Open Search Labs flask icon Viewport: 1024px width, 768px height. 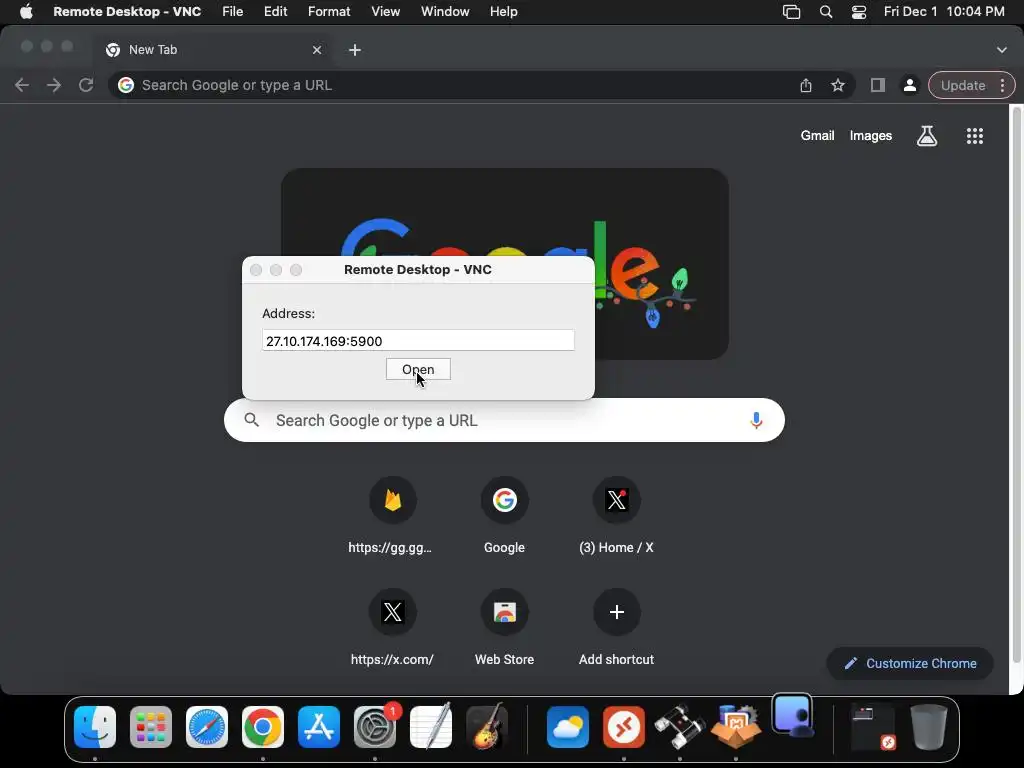click(x=927, y=135)
